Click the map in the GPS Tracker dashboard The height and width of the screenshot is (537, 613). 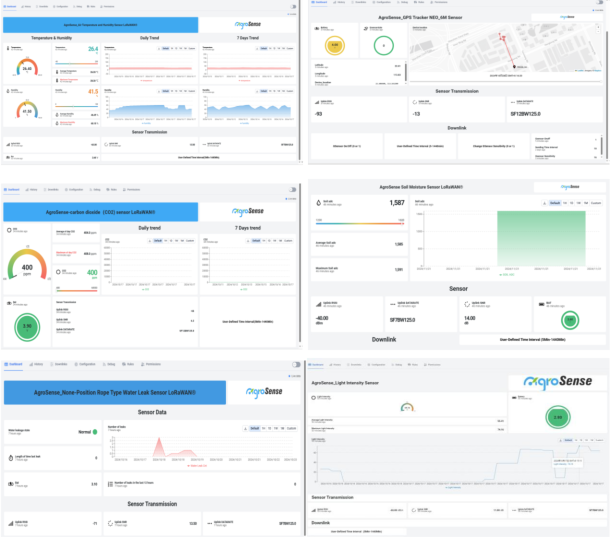[x=505, y=48]
